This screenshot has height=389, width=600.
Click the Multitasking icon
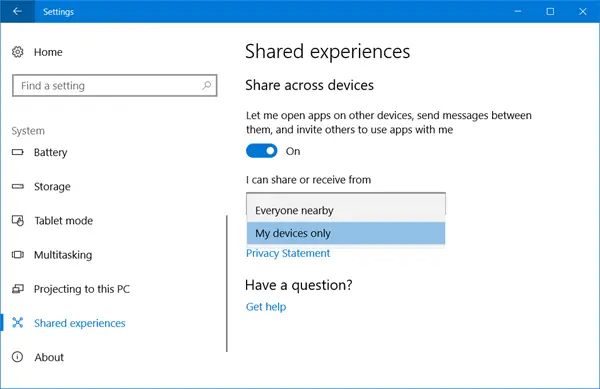[18, 255]
